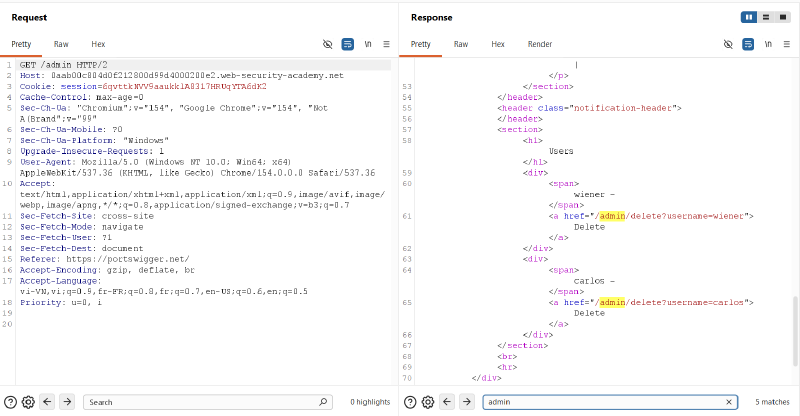
Task: Click the 'Accept-Encoding: gzip, deflate, br' line
Action: point(107,270)
